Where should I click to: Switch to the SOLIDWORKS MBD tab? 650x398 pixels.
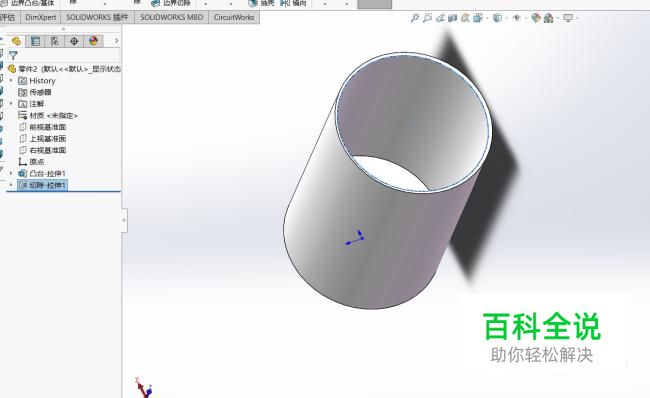[x=172, y=17]
